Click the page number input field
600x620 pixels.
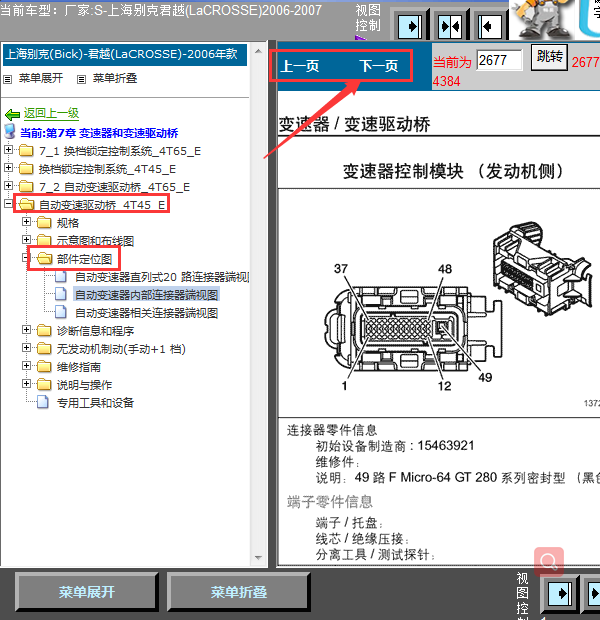[499, 60]
